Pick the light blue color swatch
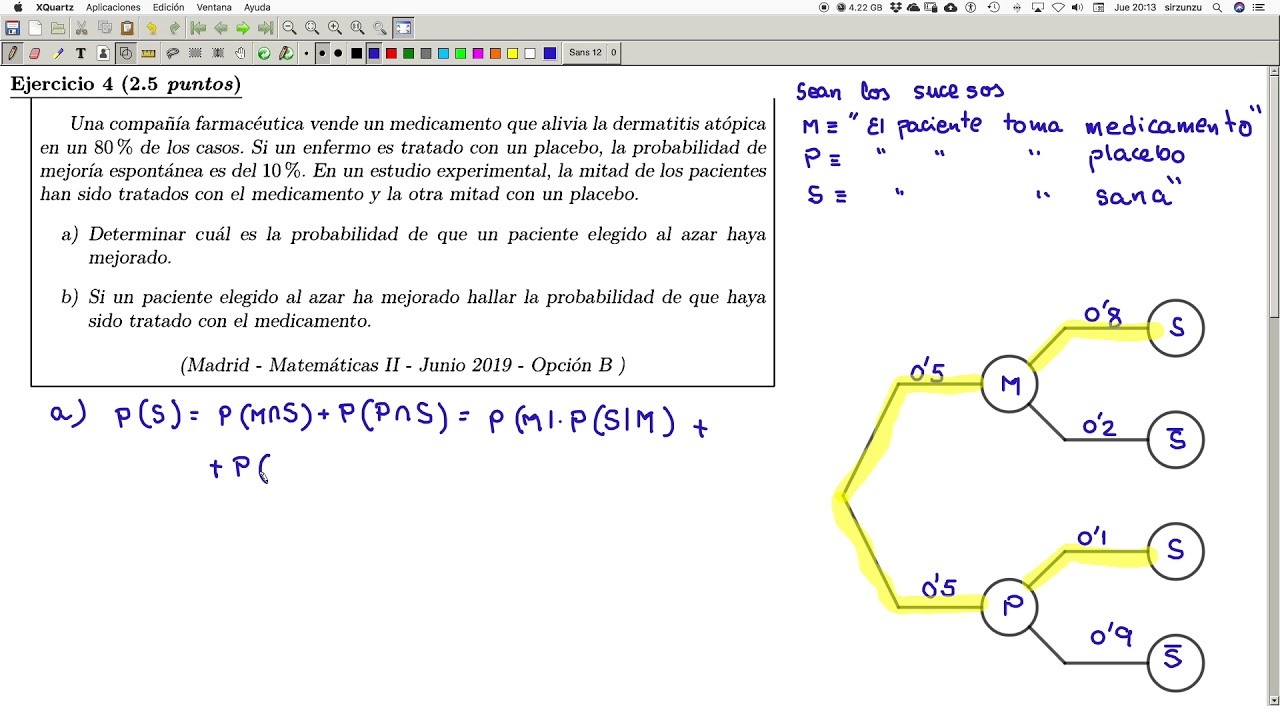The image size is (1280, 720). (443, 53)
